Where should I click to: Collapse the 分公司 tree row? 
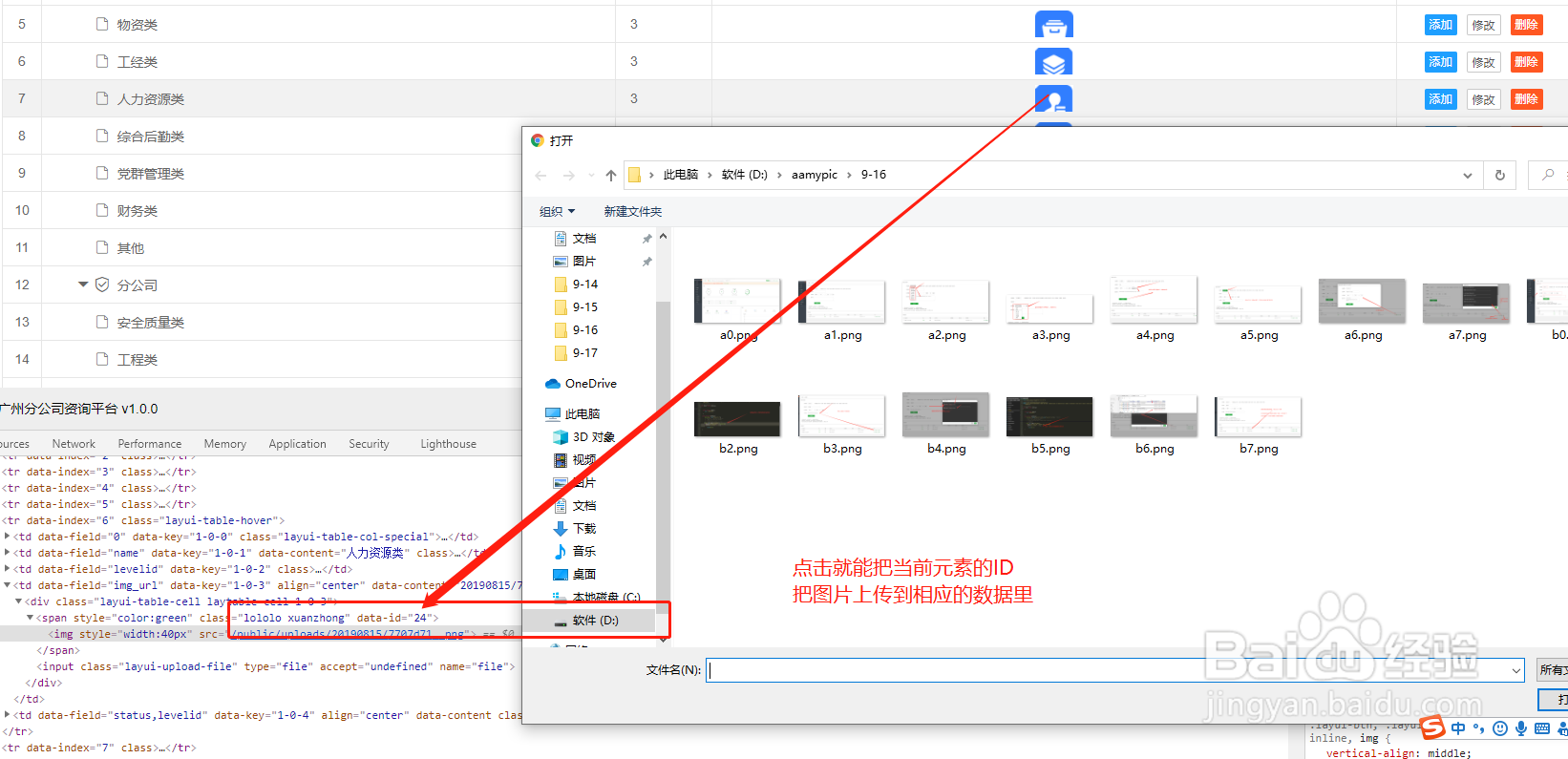[x=83, y=285]
